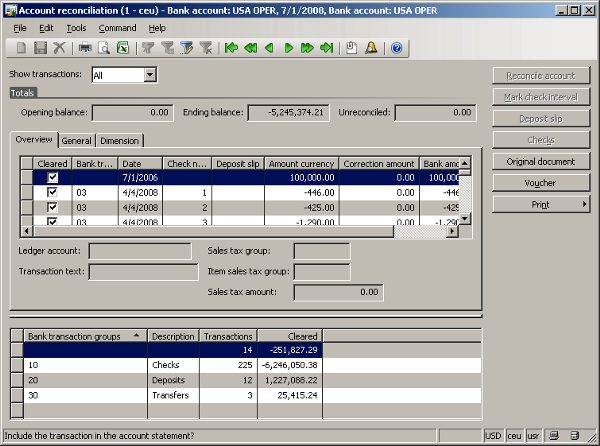Click the grid scroll right arrow
This screenshot has height=446, width=600.
[x=453, y=231]
